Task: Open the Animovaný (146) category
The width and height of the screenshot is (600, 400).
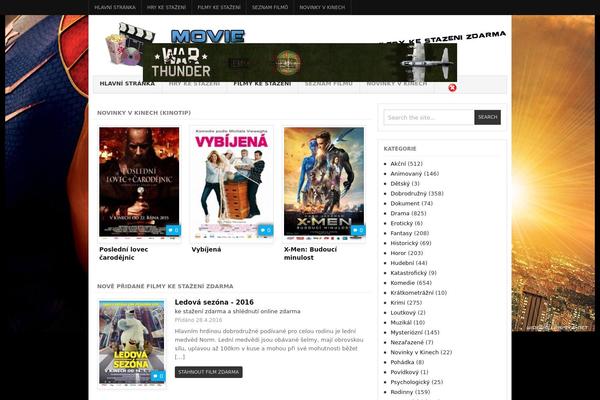Action: pos(415,174)
